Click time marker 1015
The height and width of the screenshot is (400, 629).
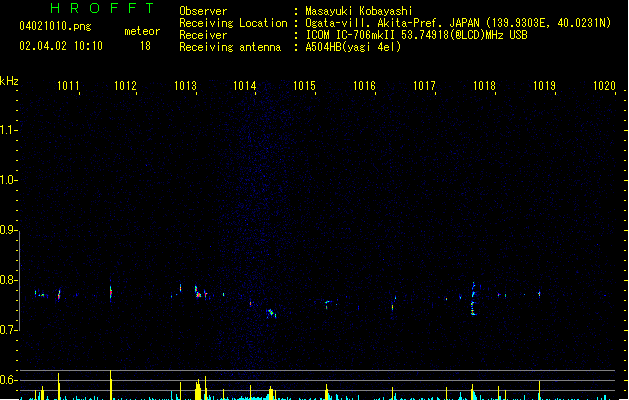pyautogui.click(x=304, y=86)
